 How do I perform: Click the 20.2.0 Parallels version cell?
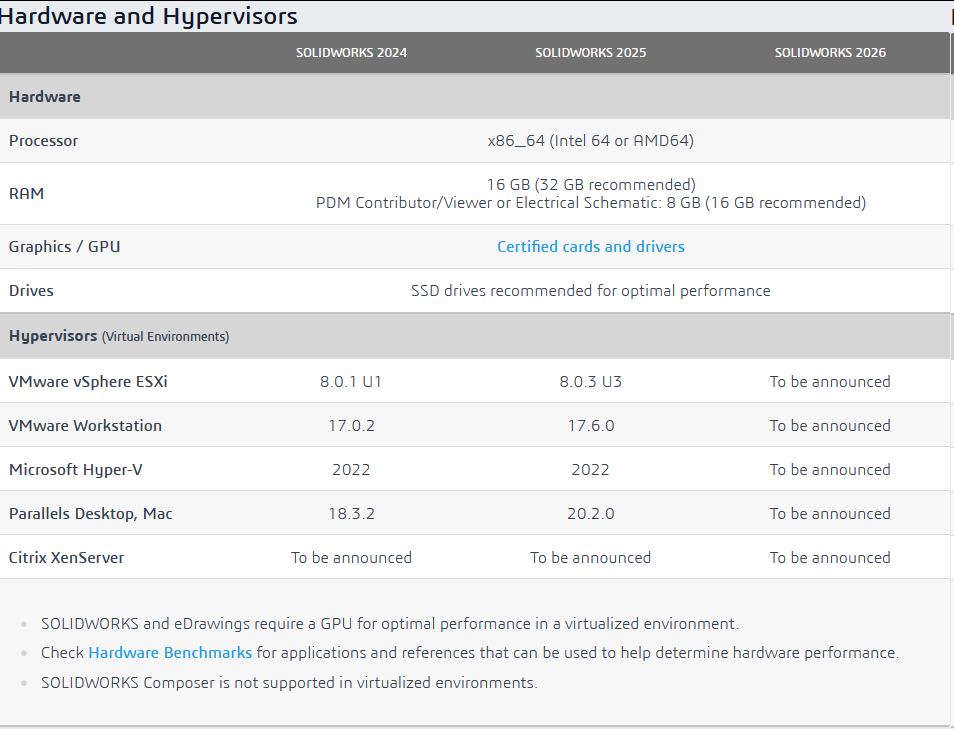590,514
